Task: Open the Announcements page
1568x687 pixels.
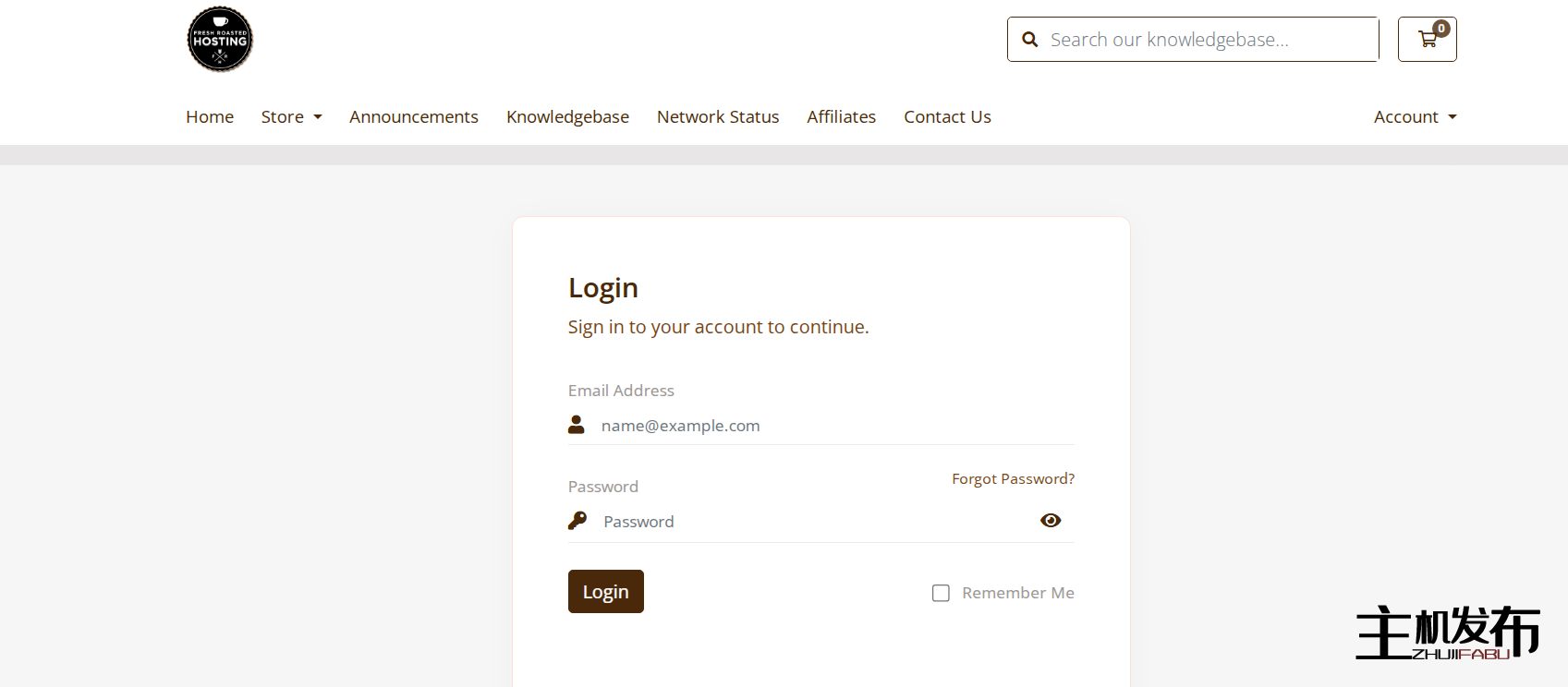Action: (x=414, y=117)
